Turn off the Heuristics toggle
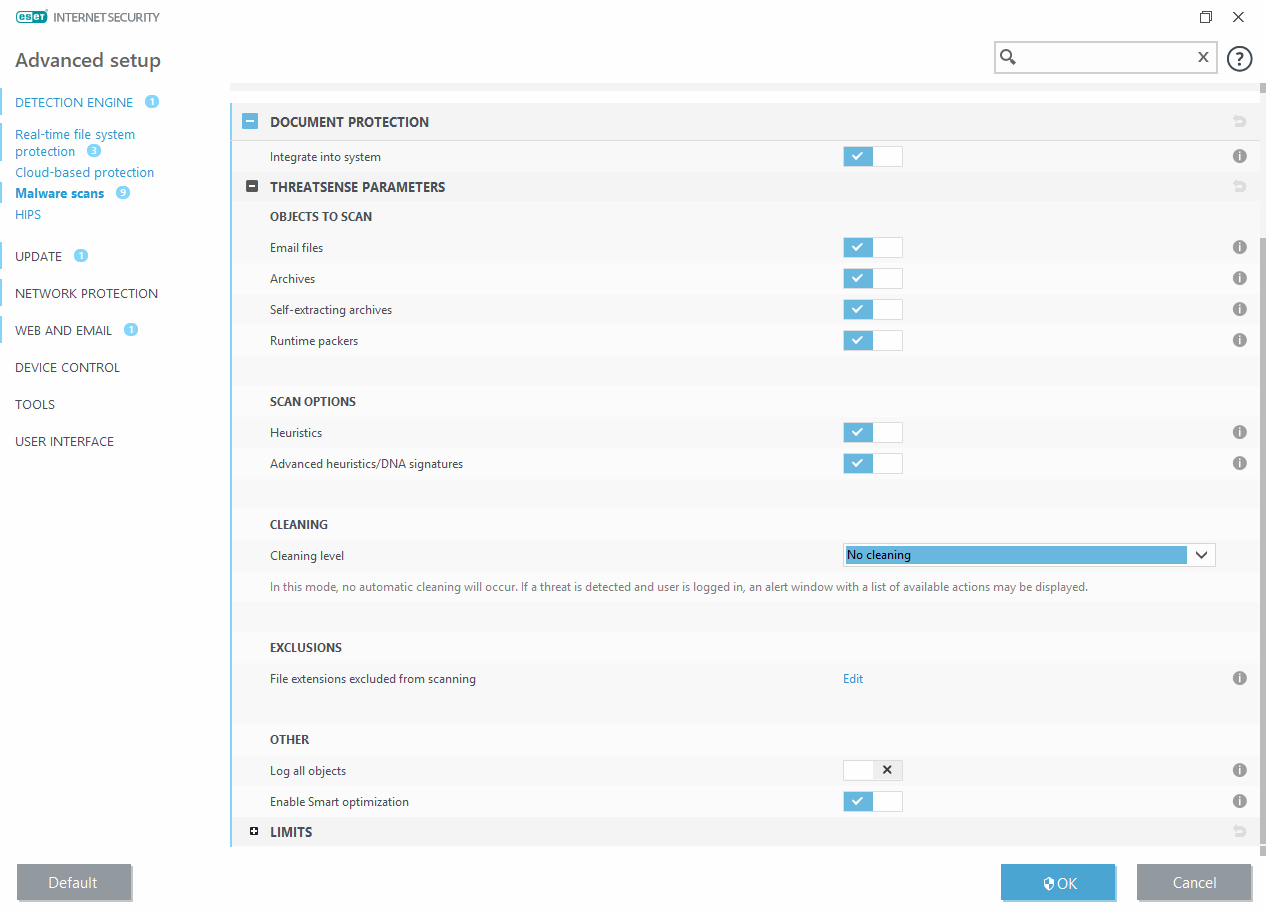 click(x=872, y=432)
